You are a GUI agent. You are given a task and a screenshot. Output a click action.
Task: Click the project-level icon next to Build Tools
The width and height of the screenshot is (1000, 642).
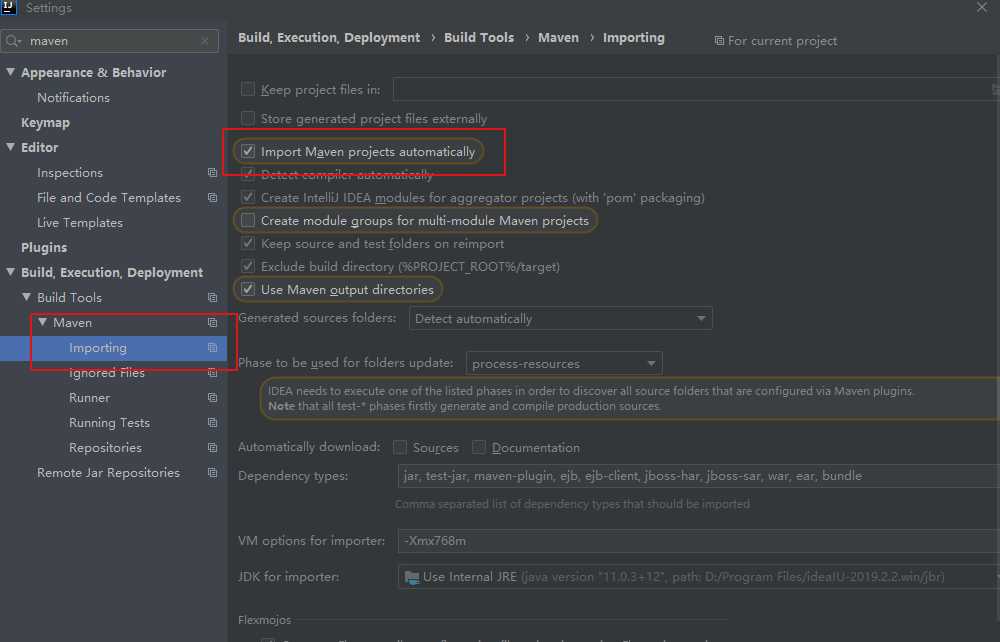point(212,298)
